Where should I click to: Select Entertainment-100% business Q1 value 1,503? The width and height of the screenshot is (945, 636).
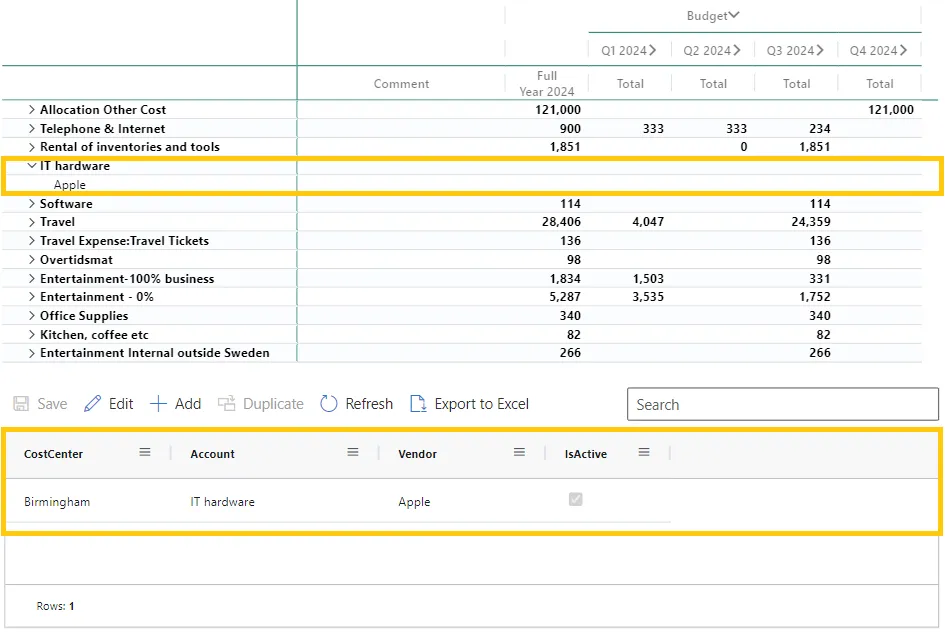pos(648,279)
